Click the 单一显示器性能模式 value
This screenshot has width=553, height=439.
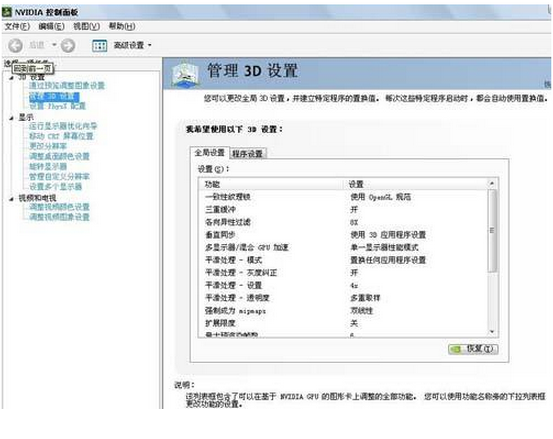click(x=384, y=248)
